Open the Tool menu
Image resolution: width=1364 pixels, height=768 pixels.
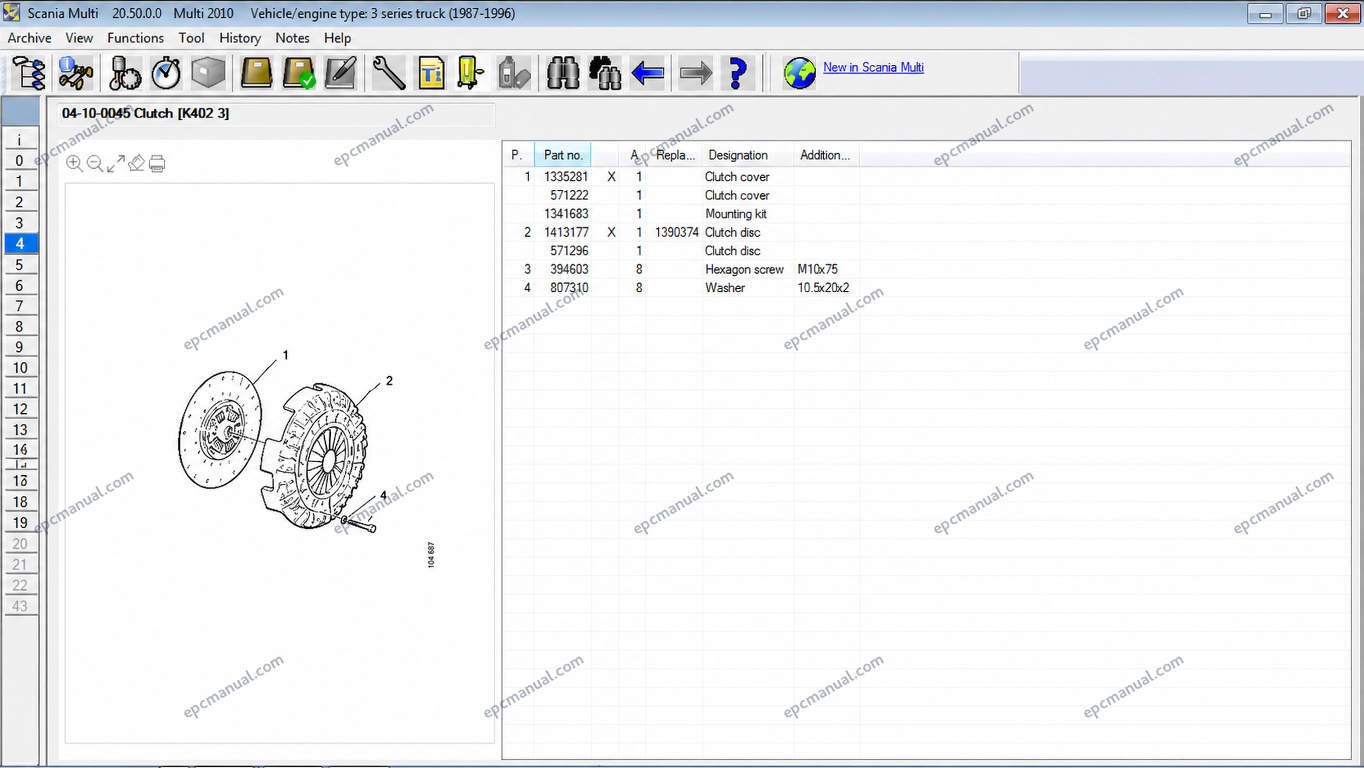[191, 38]
